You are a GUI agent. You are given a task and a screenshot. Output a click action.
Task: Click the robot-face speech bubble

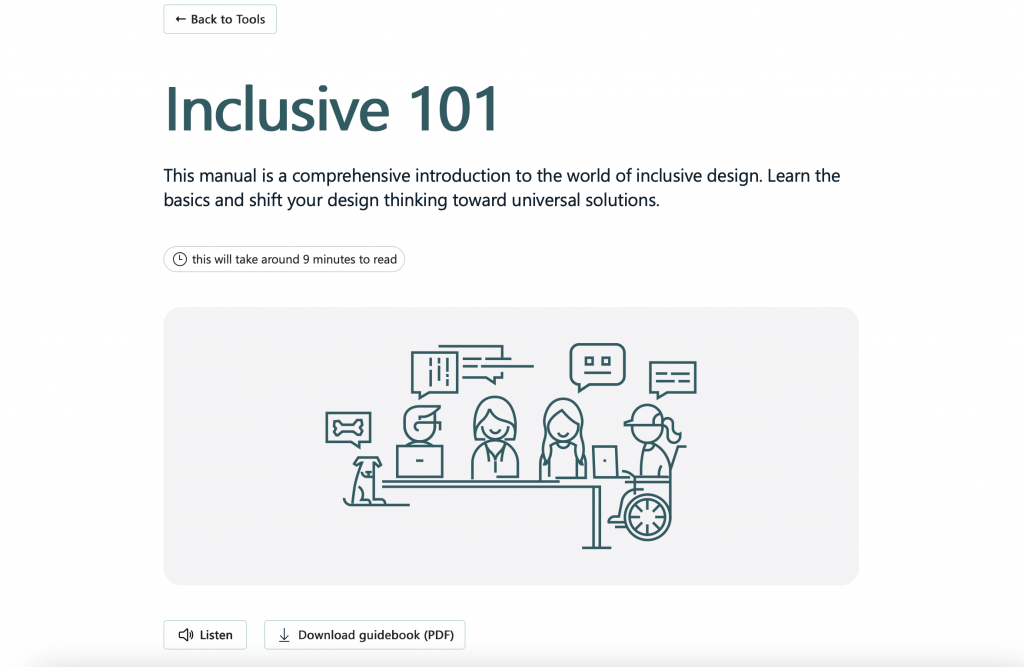click(597, 364)
